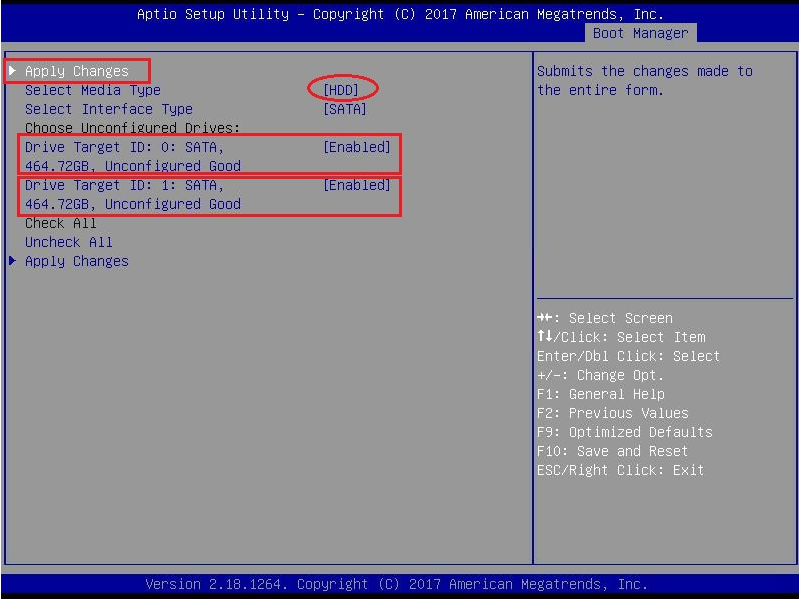Click Uncheck All

click(x=69, y=242)
